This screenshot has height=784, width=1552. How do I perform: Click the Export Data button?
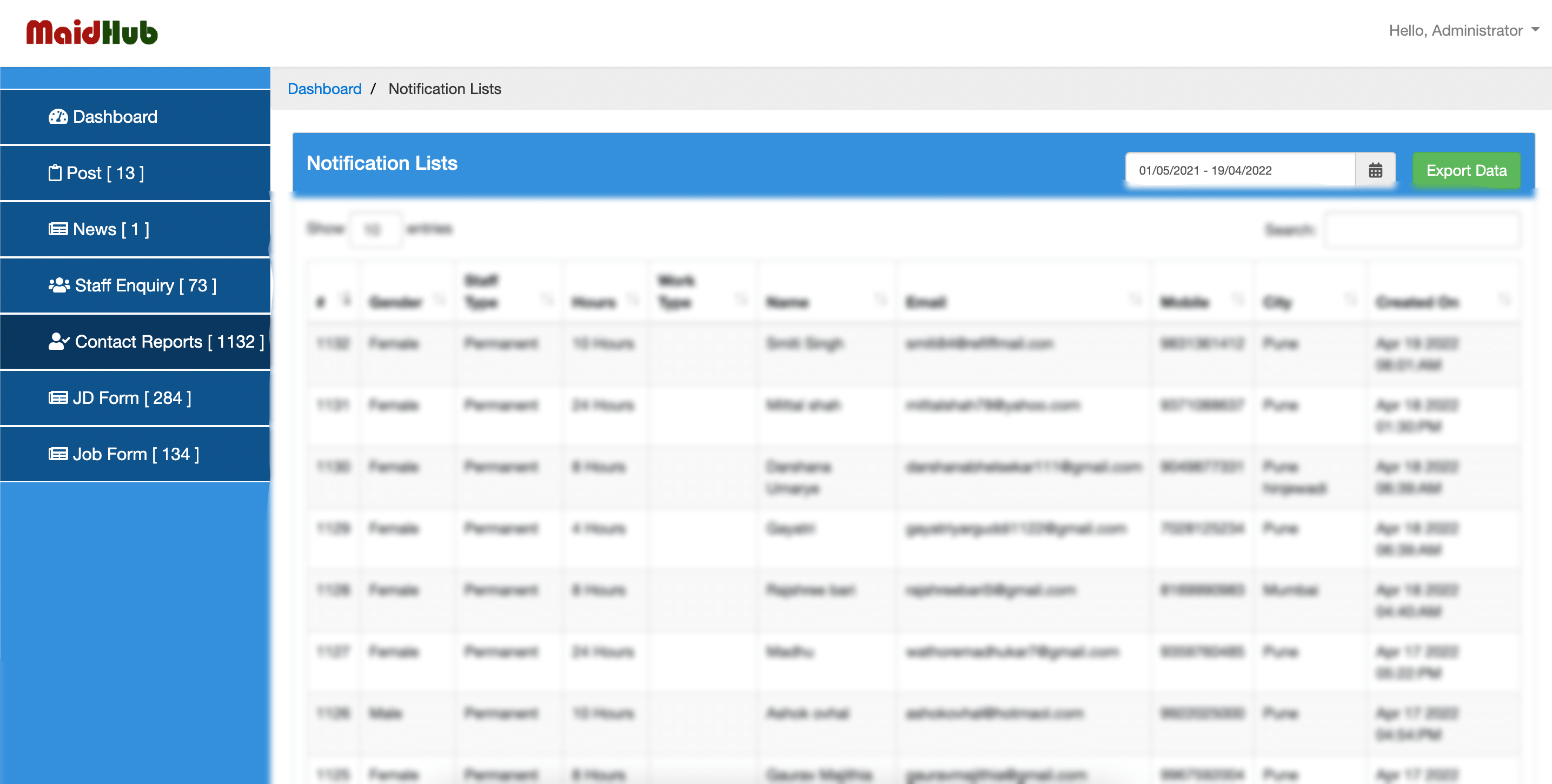[x=1466, y=170]
